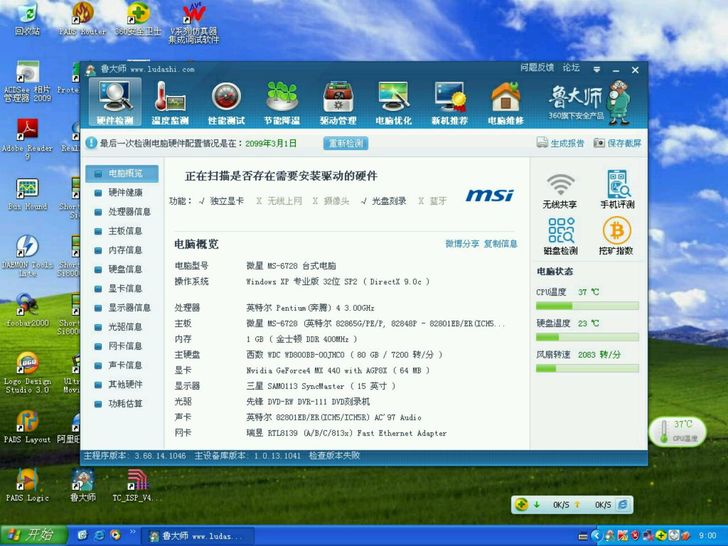Select 主板信息 in the sidebar
Viewport: 728px width, 546px height.
122,231
